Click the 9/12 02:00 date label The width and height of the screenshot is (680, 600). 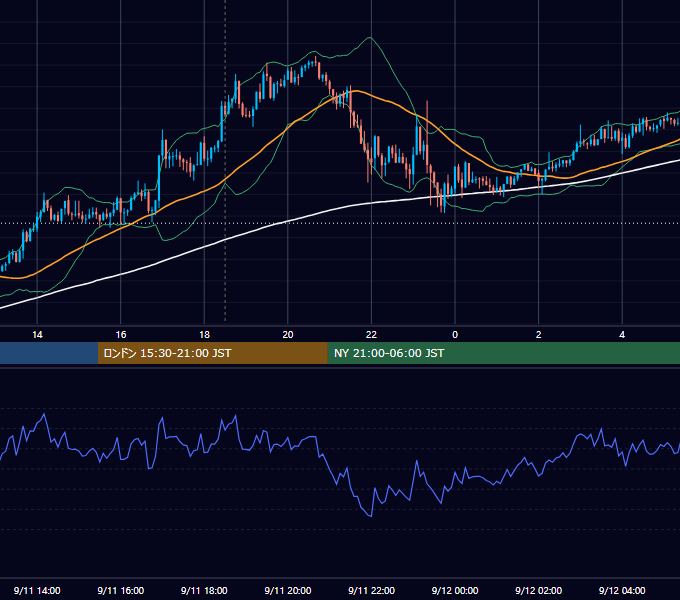[x=539, y=590]
